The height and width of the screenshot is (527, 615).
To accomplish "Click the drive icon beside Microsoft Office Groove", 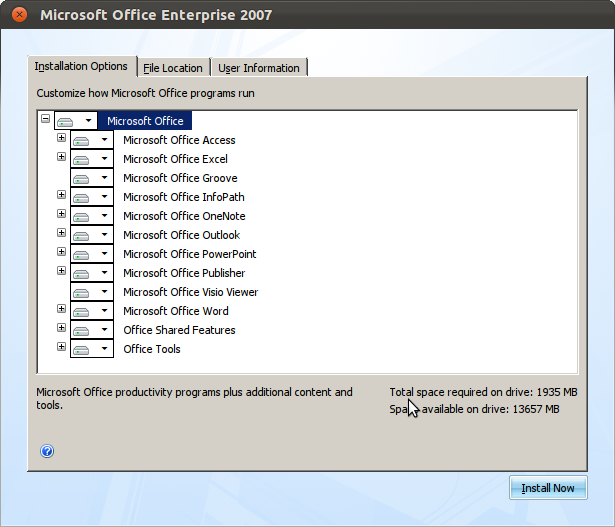I will click(81, 179).
